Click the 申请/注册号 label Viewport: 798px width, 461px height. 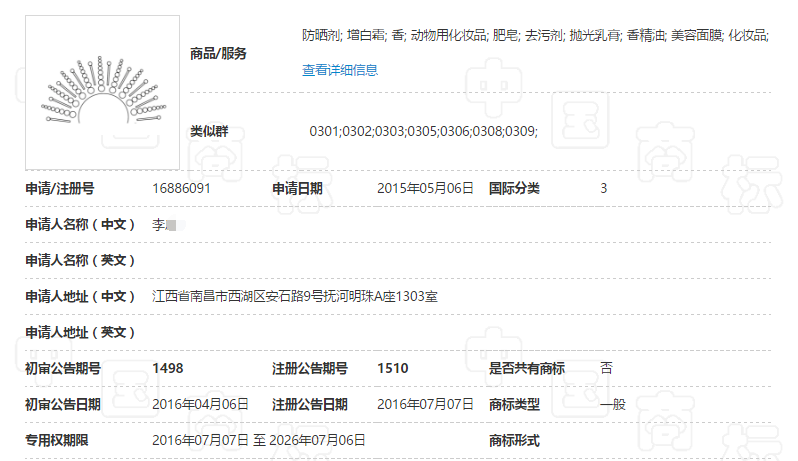pos(60,188)
